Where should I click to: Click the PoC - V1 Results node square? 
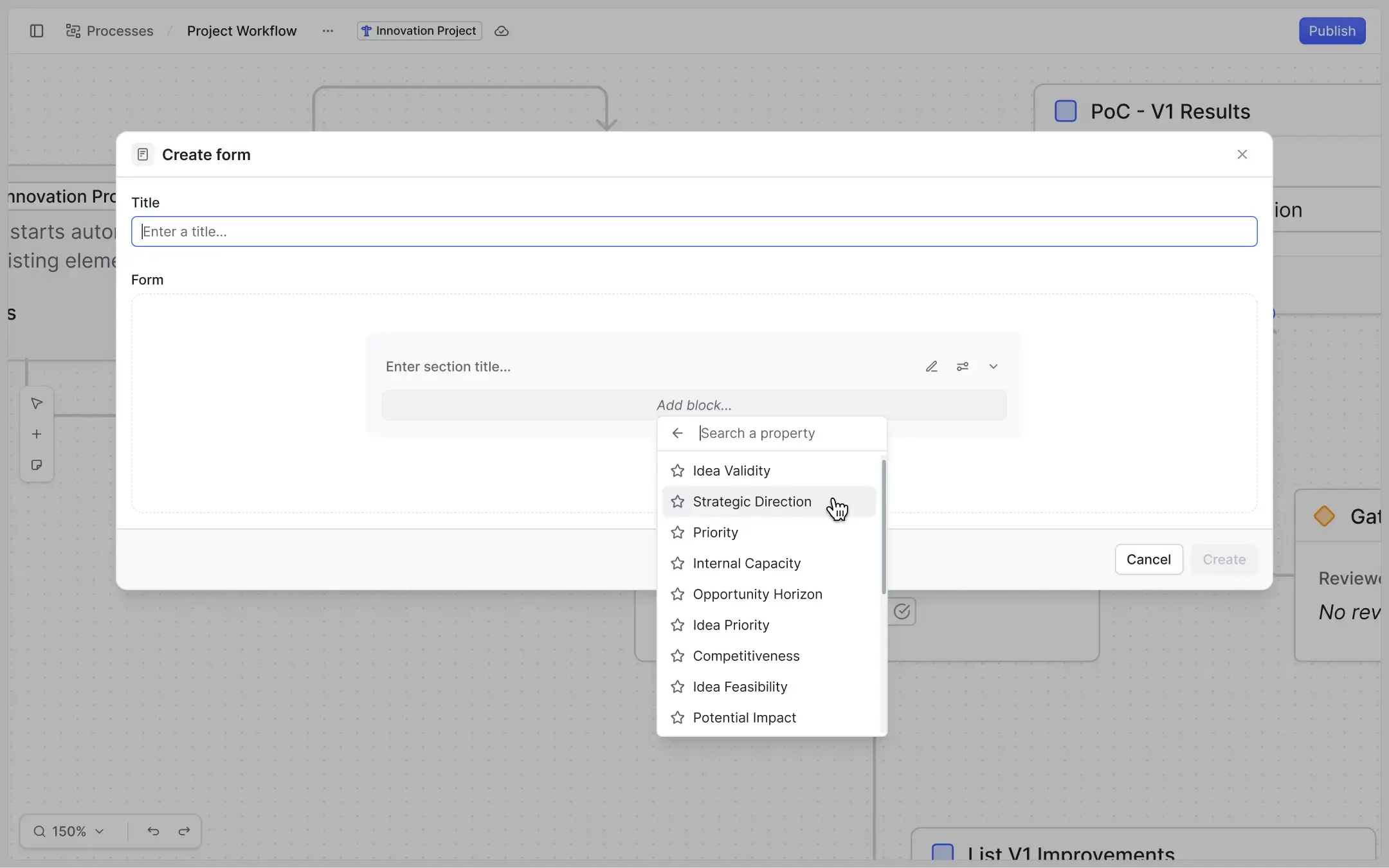coord(1066,111)
